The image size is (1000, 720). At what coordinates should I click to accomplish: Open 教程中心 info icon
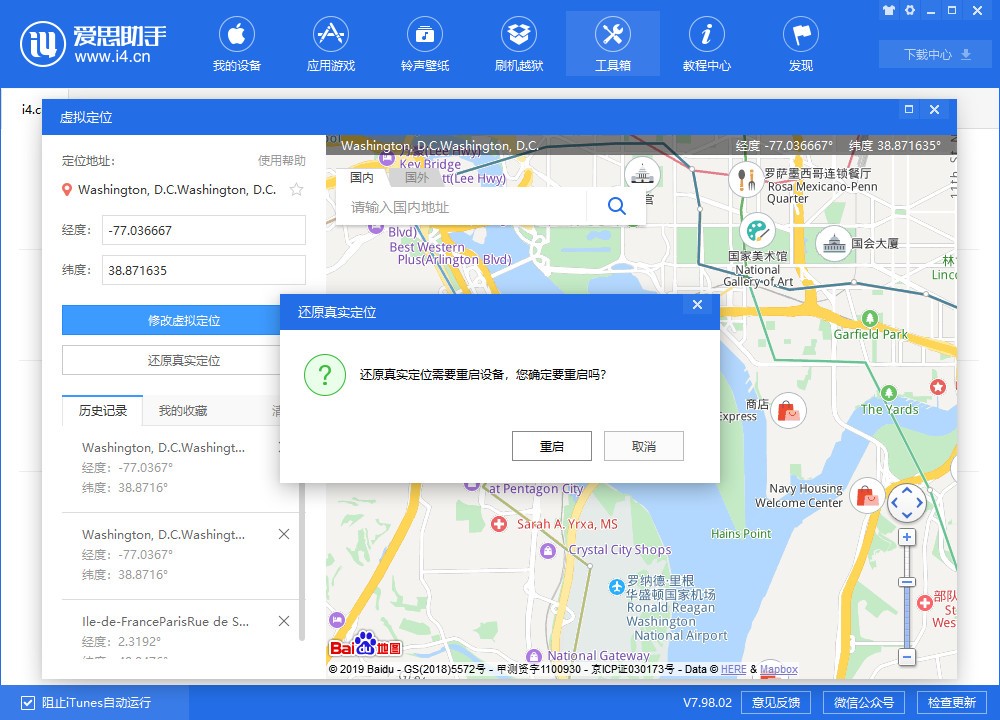point(707,45)
